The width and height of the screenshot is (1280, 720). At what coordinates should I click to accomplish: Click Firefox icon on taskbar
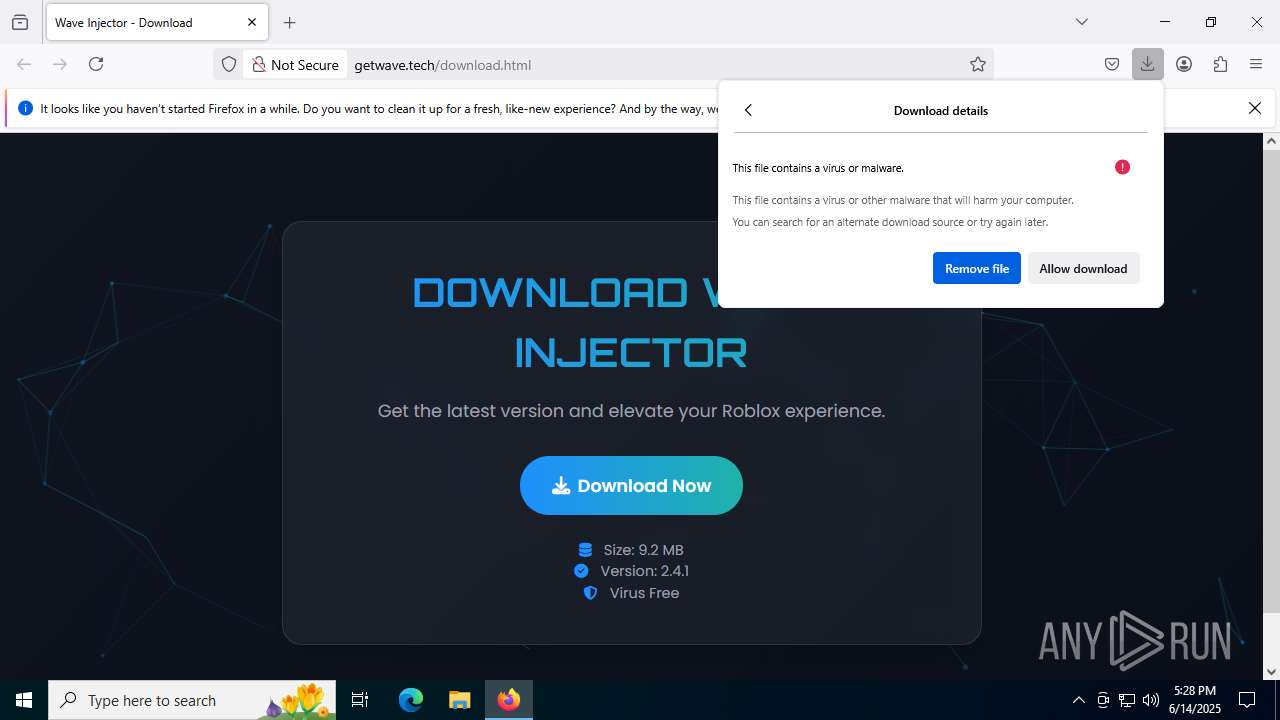[509, 700]
